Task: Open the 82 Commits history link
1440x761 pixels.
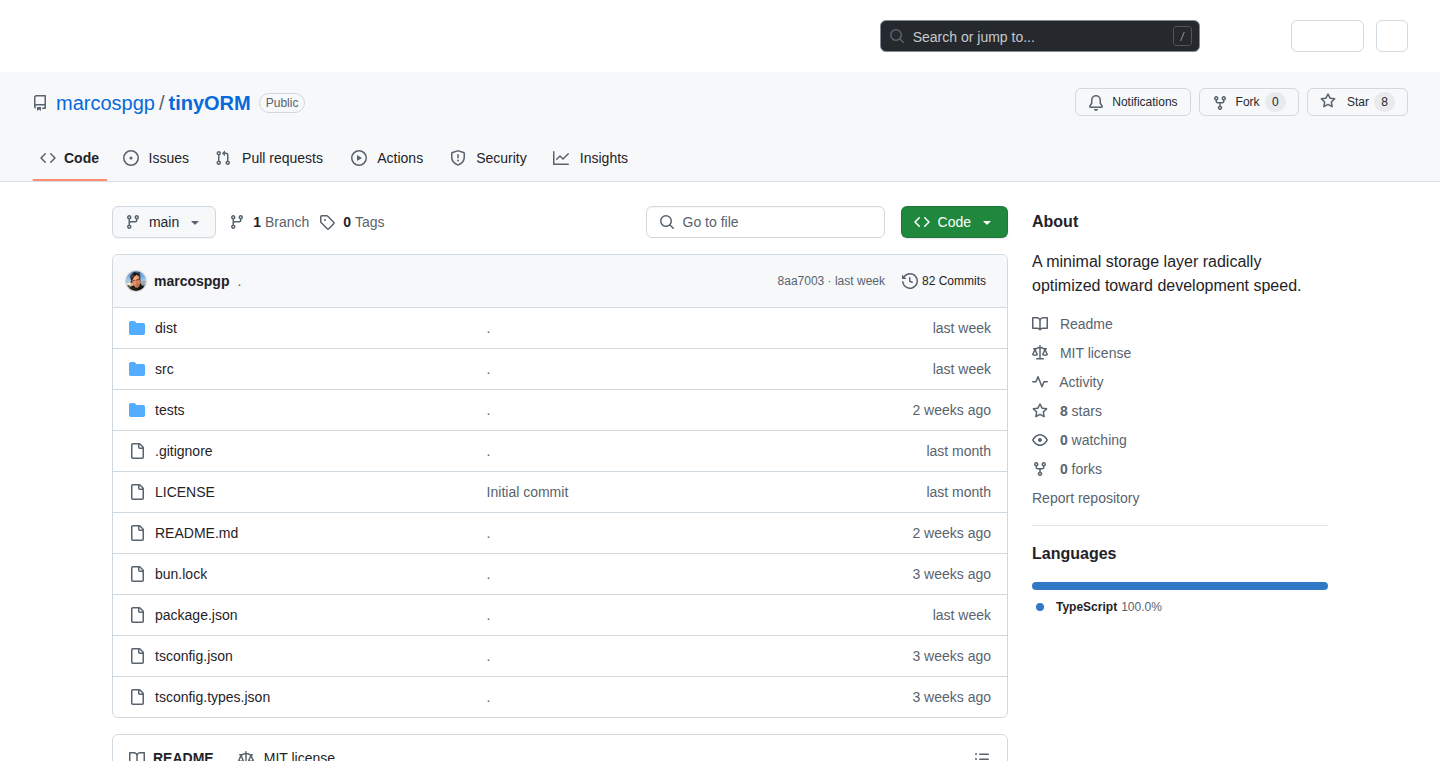Action: tap(944, 281)
